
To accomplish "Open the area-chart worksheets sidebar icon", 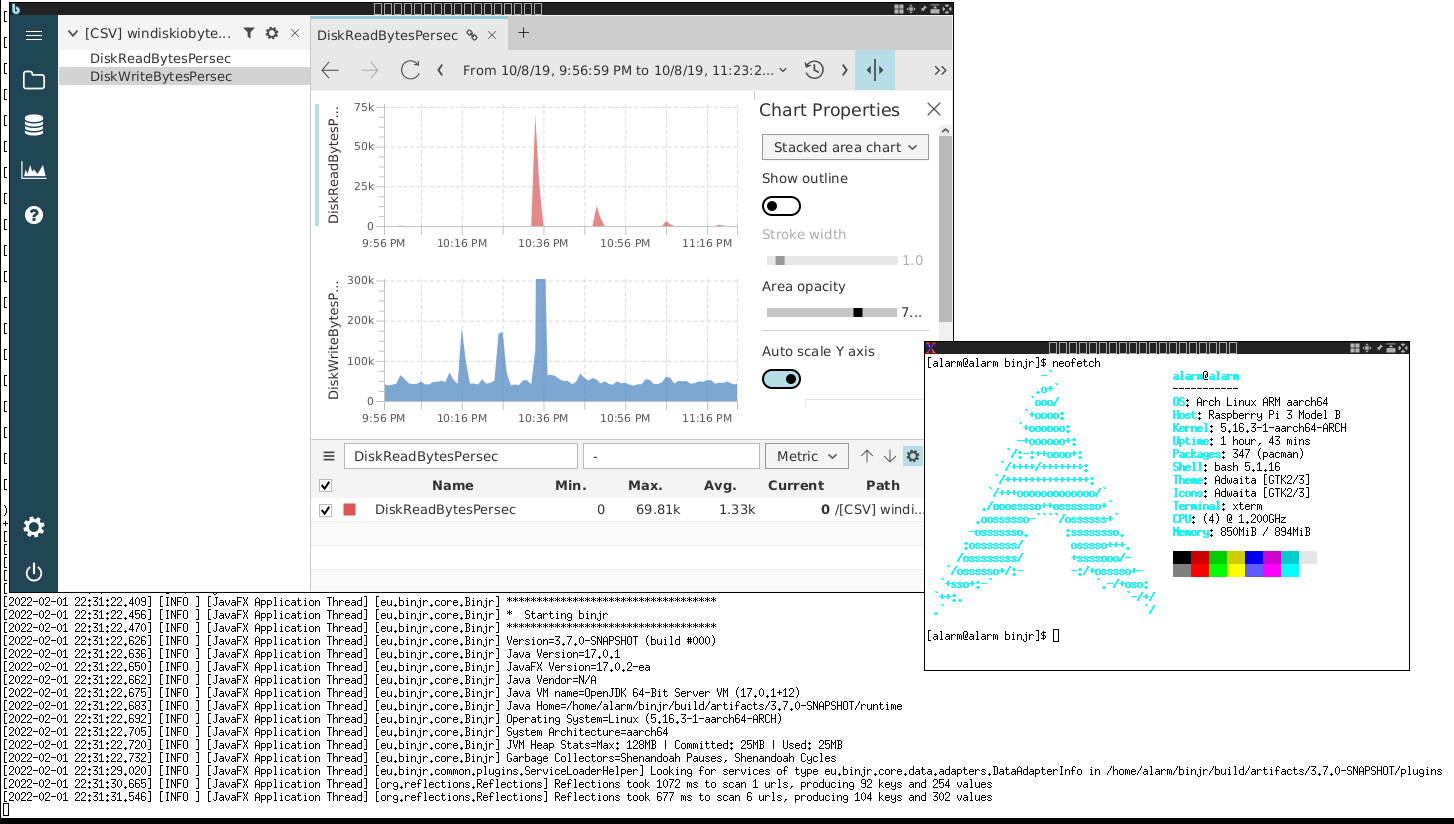I will coord(34,170).
